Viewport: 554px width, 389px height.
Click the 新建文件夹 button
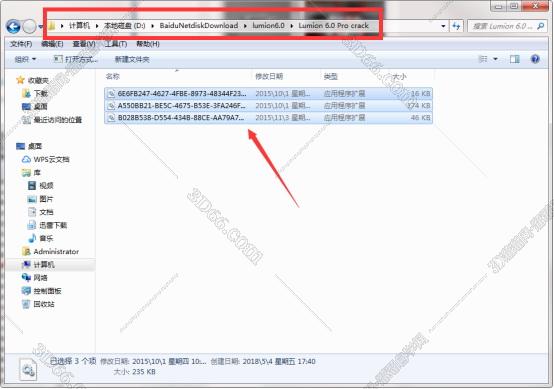coord(132,59)
